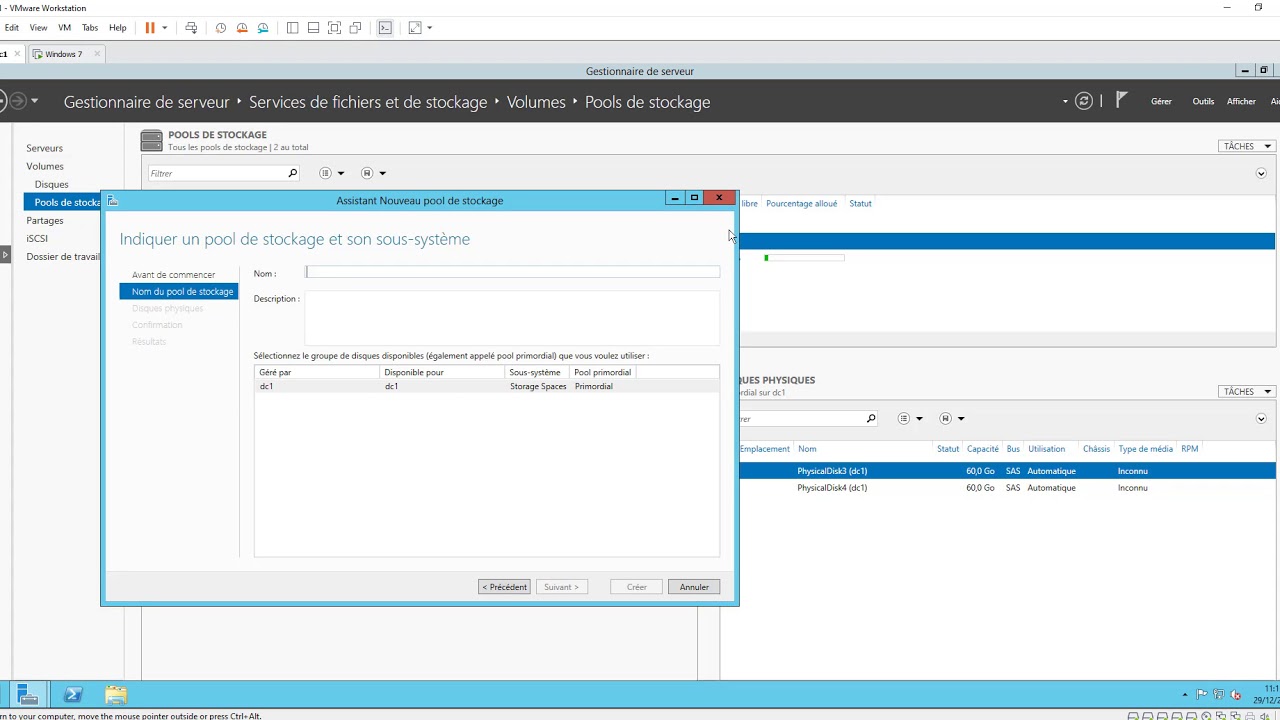Click the allocated percentage progress bar
Screen dimensions: 1280x720
pos(804,258)
